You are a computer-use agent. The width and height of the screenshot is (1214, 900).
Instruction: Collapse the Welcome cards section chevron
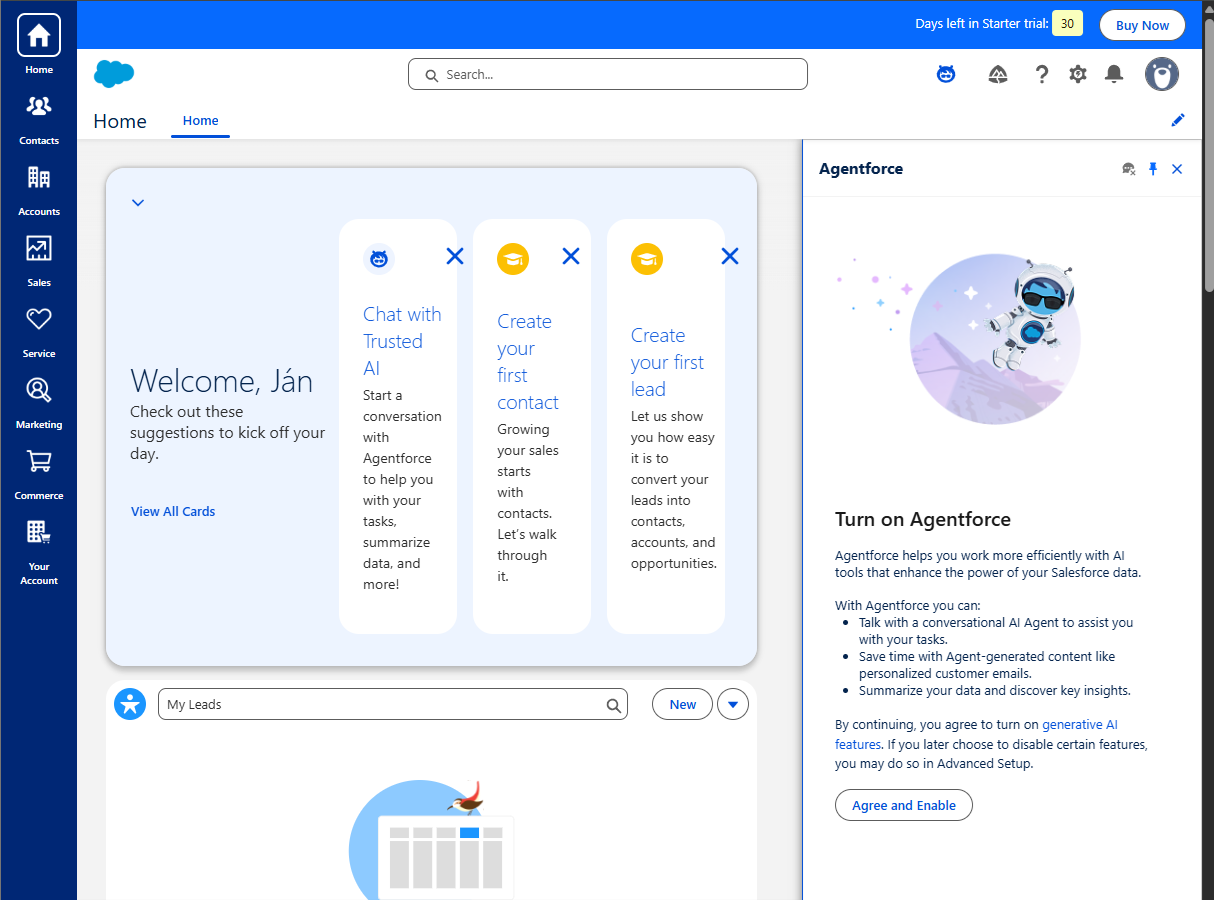138,203
